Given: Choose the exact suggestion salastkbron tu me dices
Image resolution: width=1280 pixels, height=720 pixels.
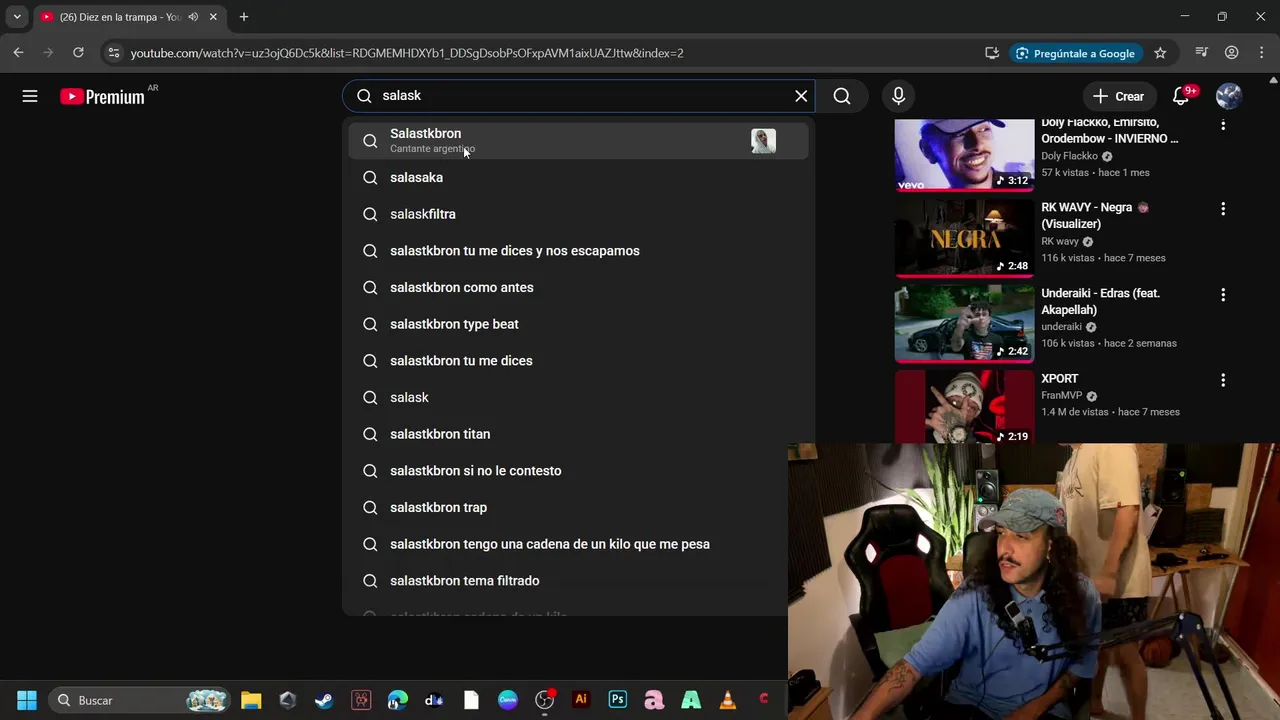Looking at the screenshot, I should [x=578, y=361].
